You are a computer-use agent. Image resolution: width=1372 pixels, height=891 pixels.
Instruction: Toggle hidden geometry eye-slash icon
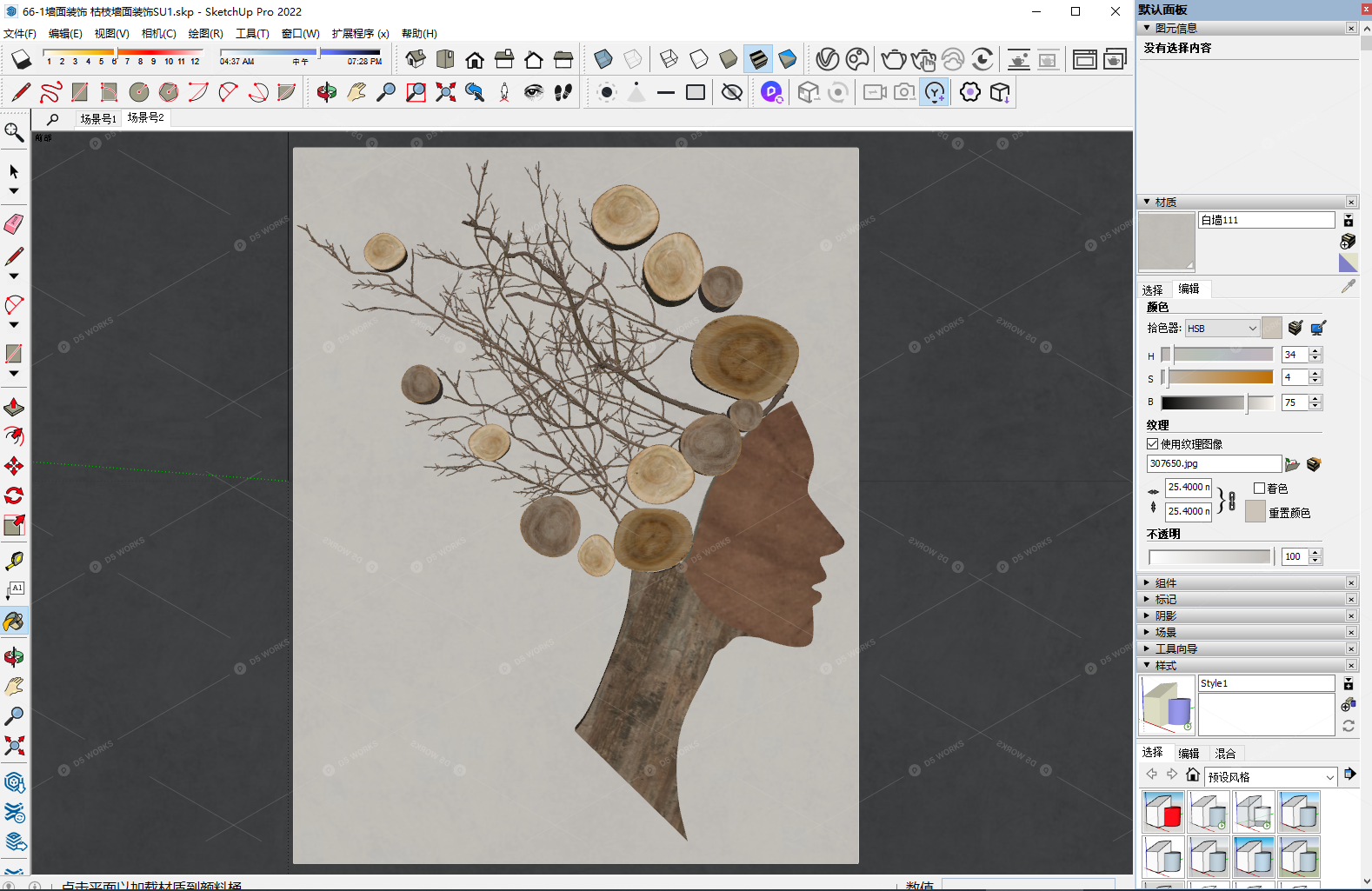732,92
